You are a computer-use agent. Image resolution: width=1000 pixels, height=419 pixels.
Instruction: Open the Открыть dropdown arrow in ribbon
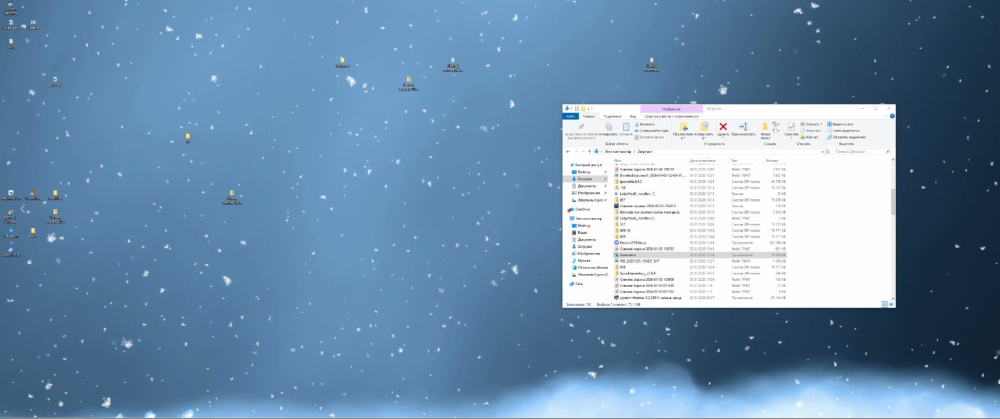pyautogui.click(x=821, y=124)
